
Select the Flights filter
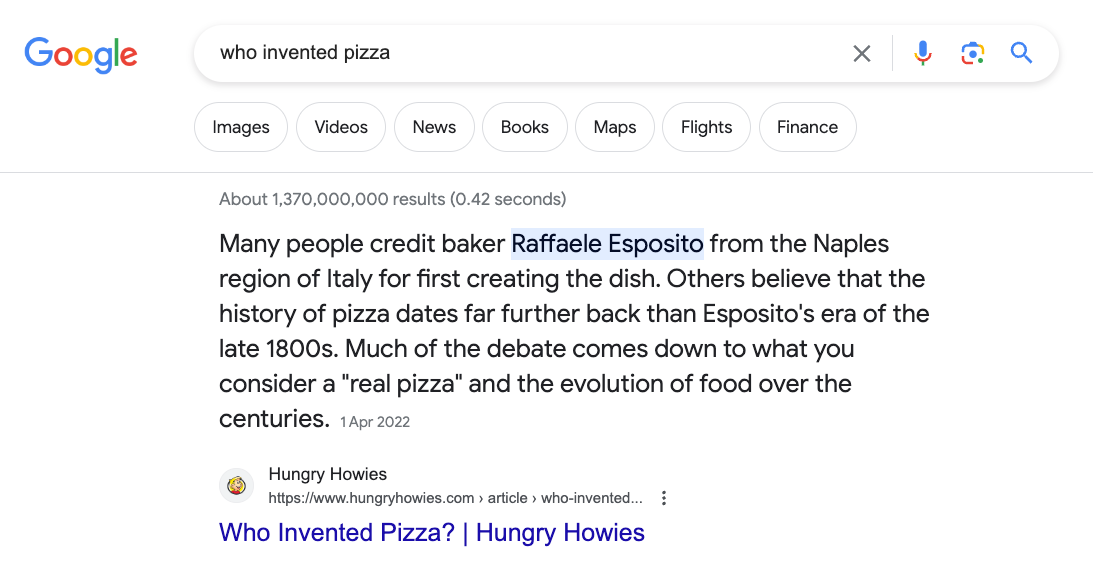pyautogui.click(x=706, y=127)
